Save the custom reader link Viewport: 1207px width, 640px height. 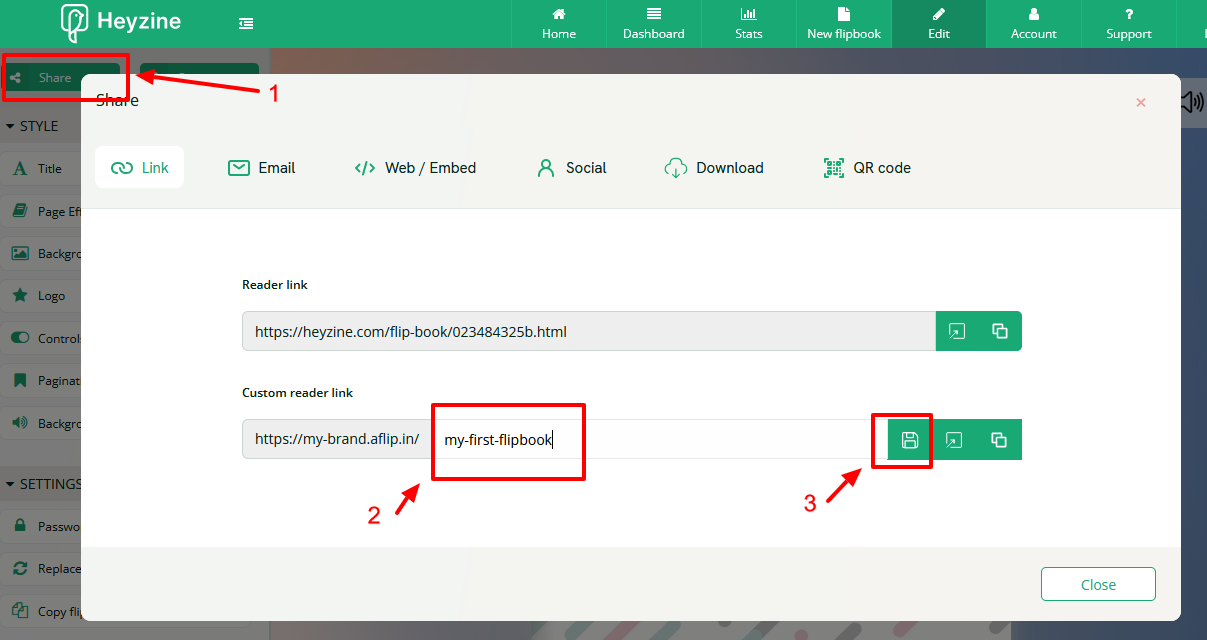click(910, 439)
